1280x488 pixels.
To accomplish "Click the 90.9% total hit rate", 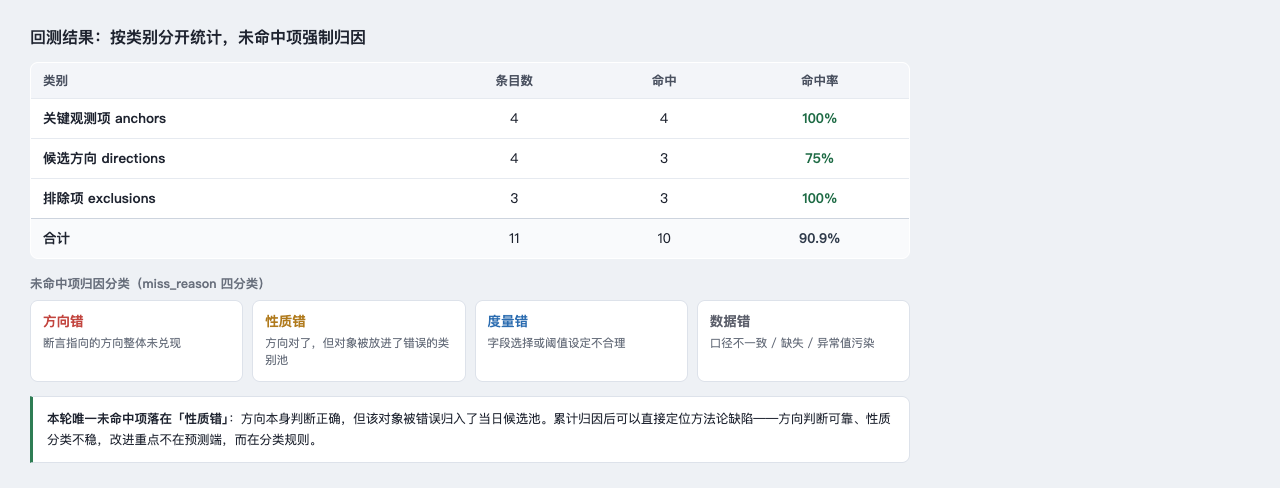I will click(x=819, y=238).
